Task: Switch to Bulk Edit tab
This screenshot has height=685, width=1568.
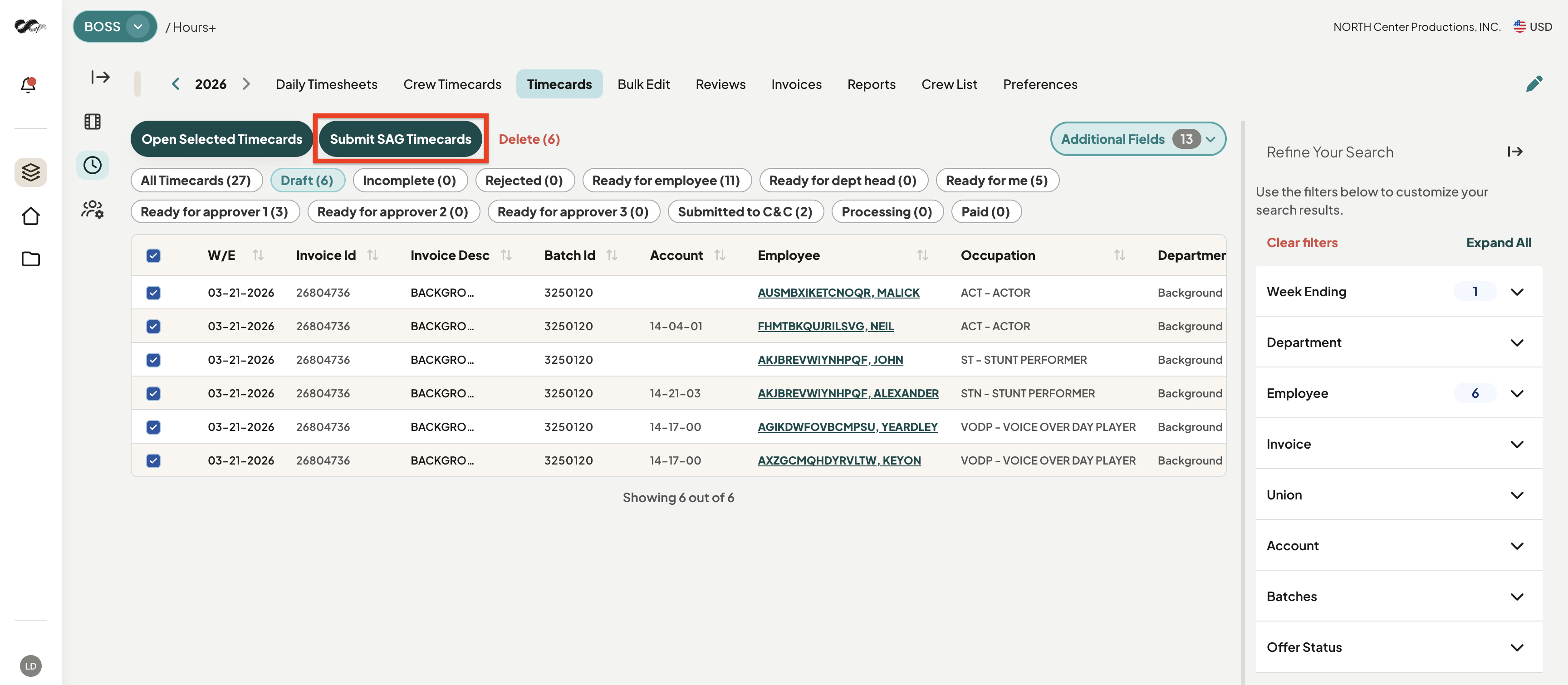Action: pos(643,84)
